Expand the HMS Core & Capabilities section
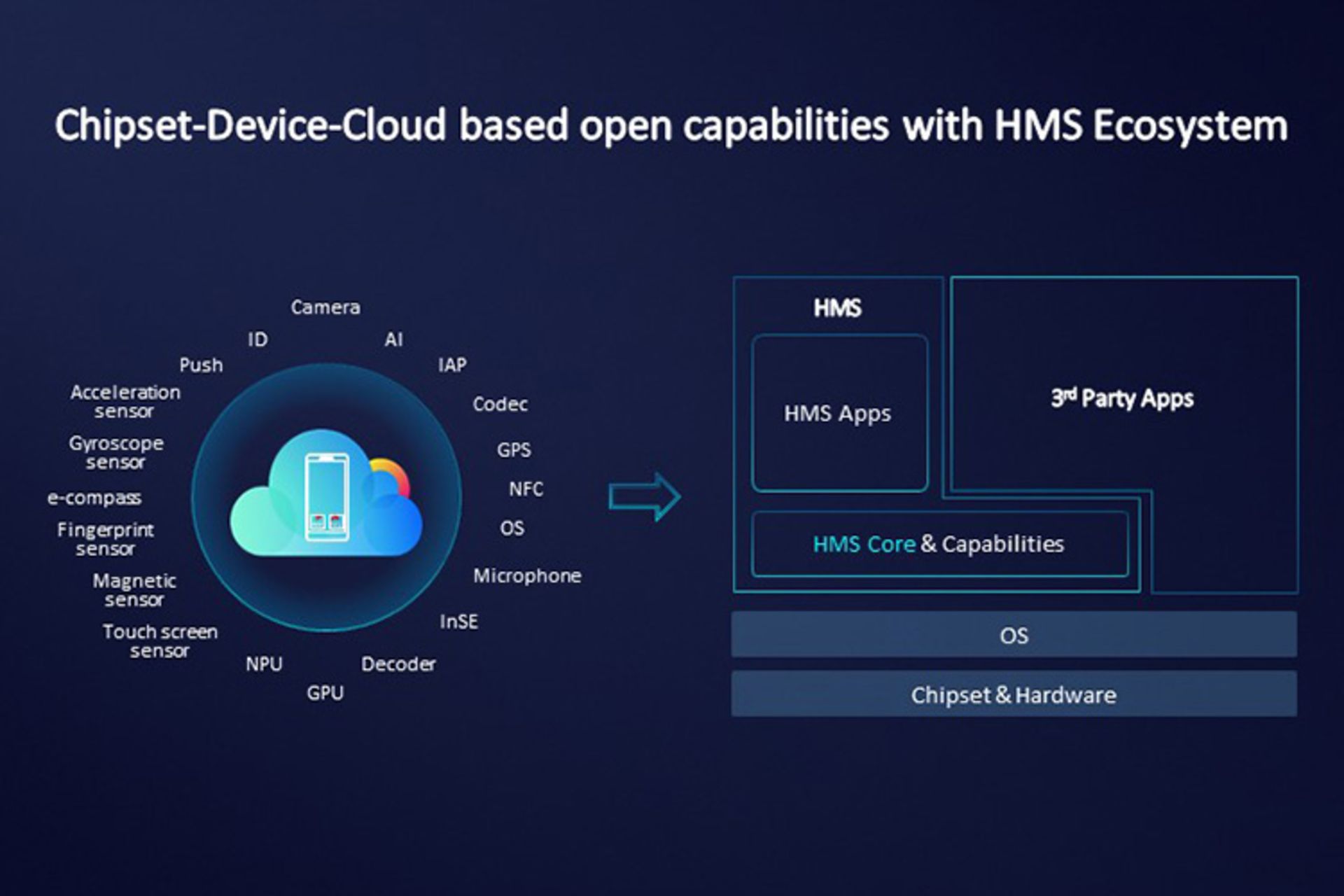 click(x=939, y=545)
